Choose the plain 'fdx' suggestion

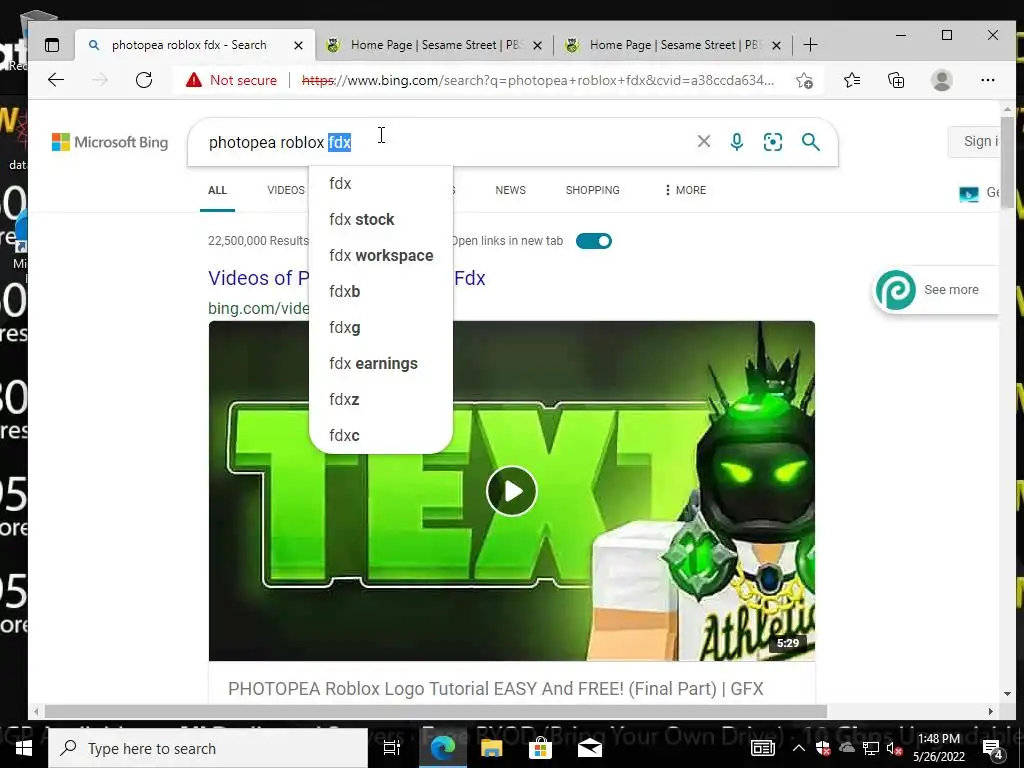(x=381, y=184)
